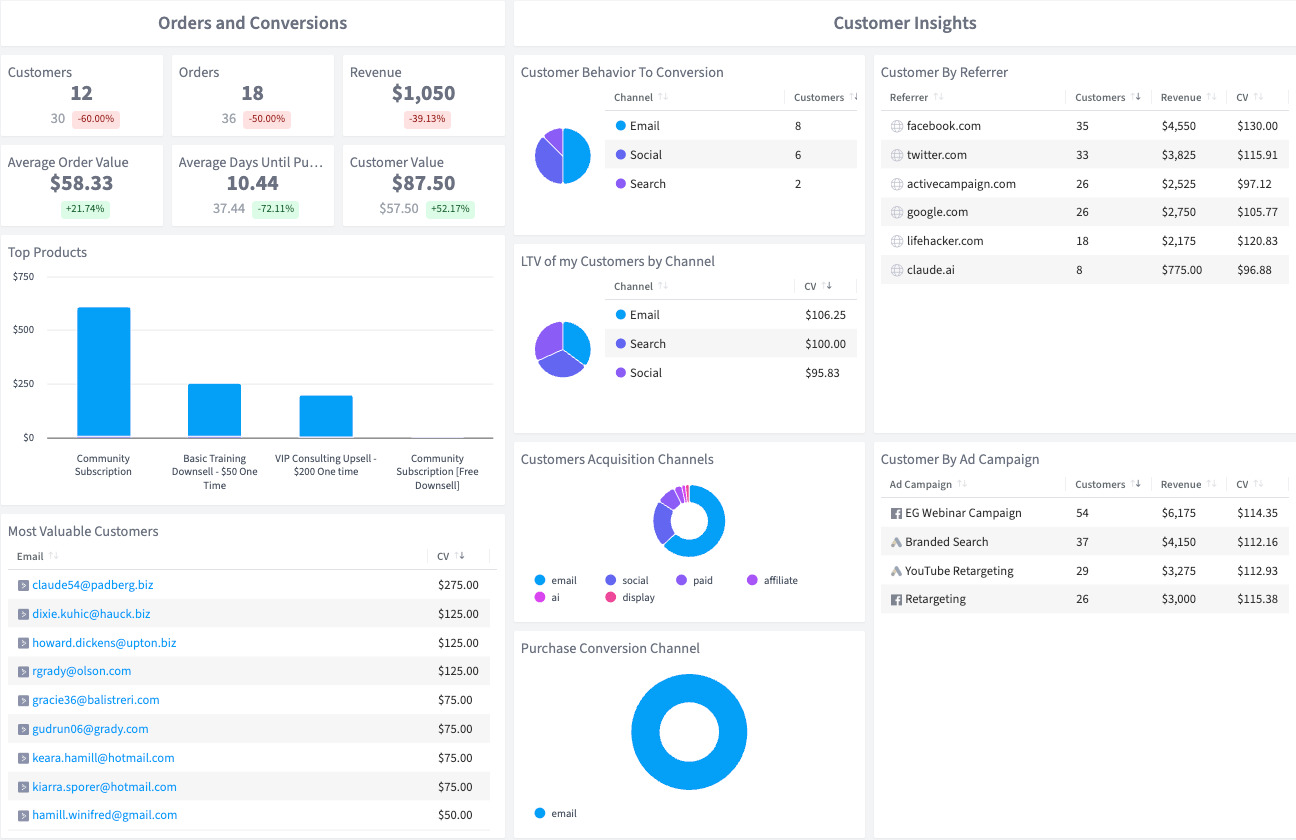Click the globe icon beside facebook.com

[x=897, y=126]
